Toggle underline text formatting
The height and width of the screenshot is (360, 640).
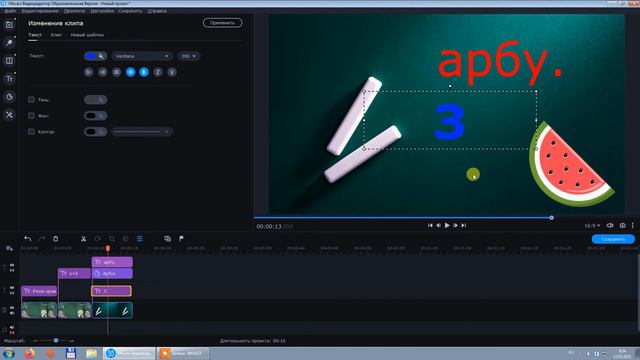tap(172, 72)
